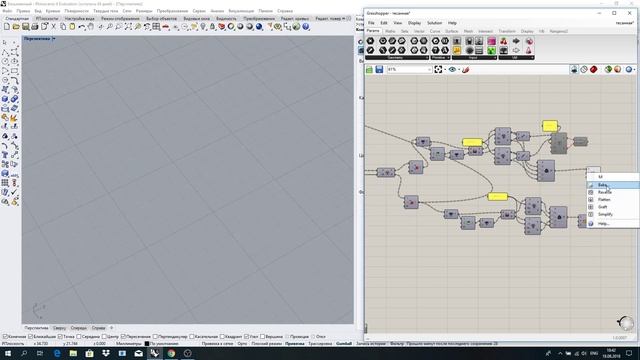
Task: Click red preview mesh icon in Grasshopper
Action: (593, 70)
